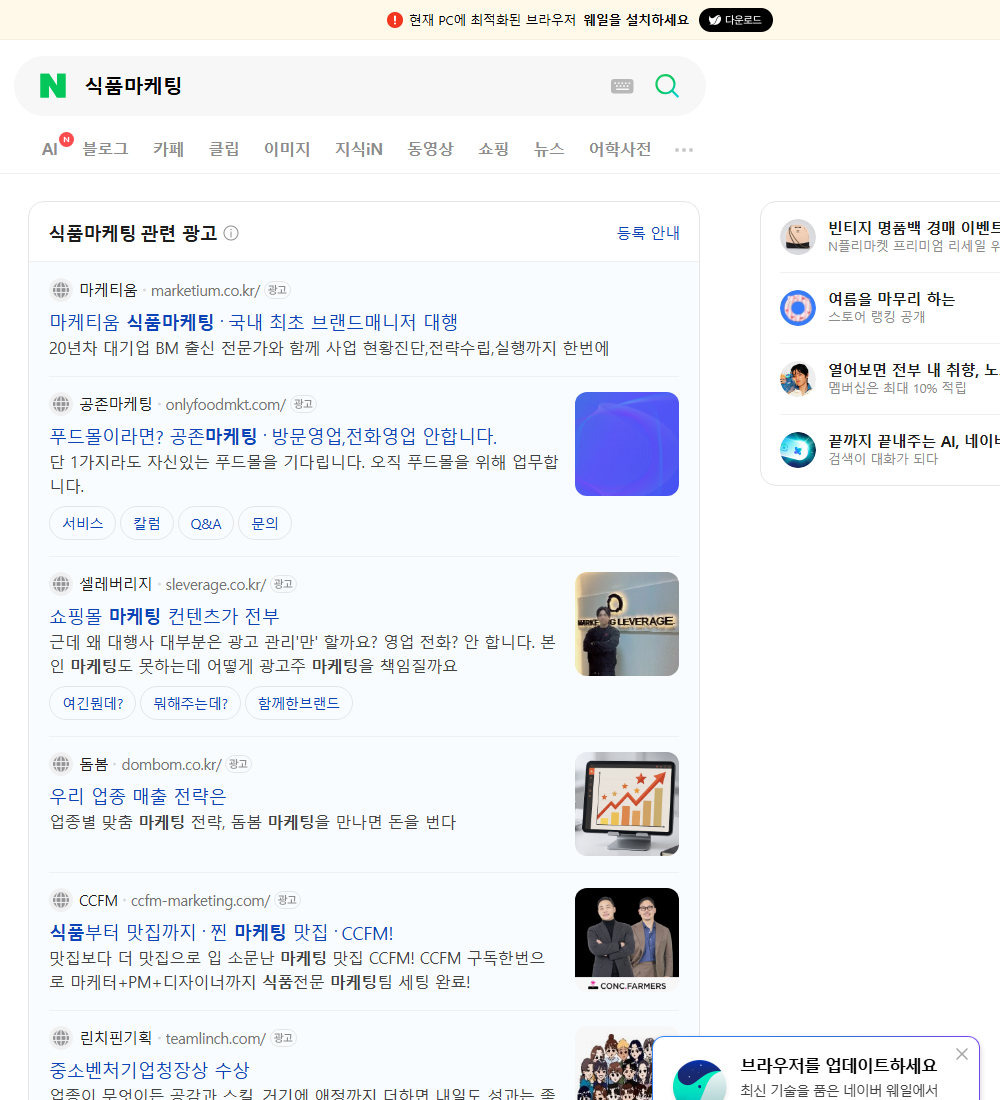The image size is (1000, 1100).
Task: Click the globe icon beside 린치핀기획
Action: coord(61,1038)
